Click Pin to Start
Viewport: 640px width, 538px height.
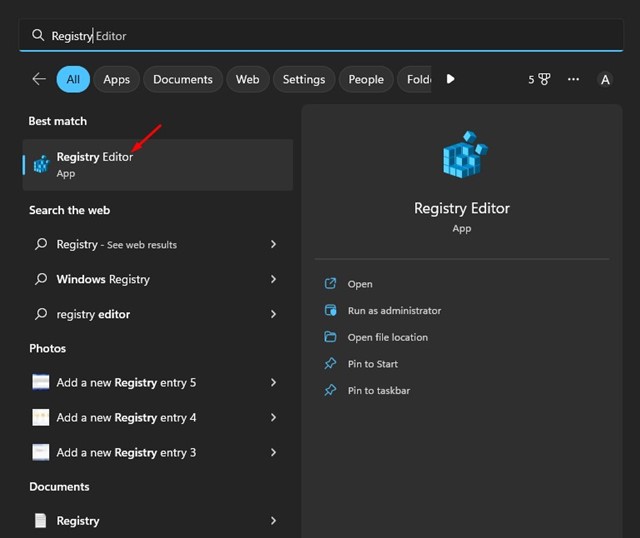[x=372, y=364]
